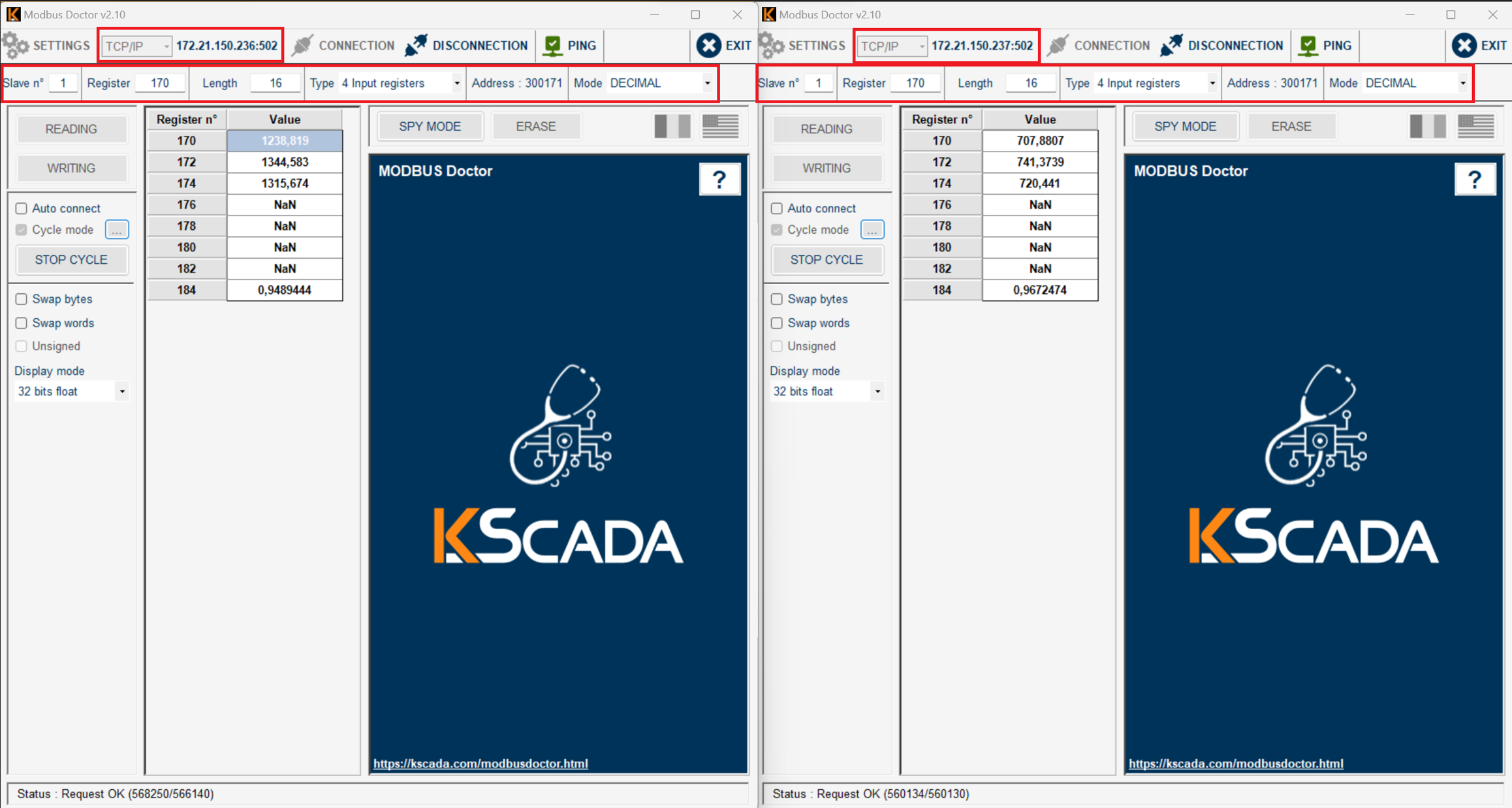Toggle Swap bytes checkbox in right window
Image resolution: width=1512 pixels, height=808 pixels.
[x=777, y=299]
